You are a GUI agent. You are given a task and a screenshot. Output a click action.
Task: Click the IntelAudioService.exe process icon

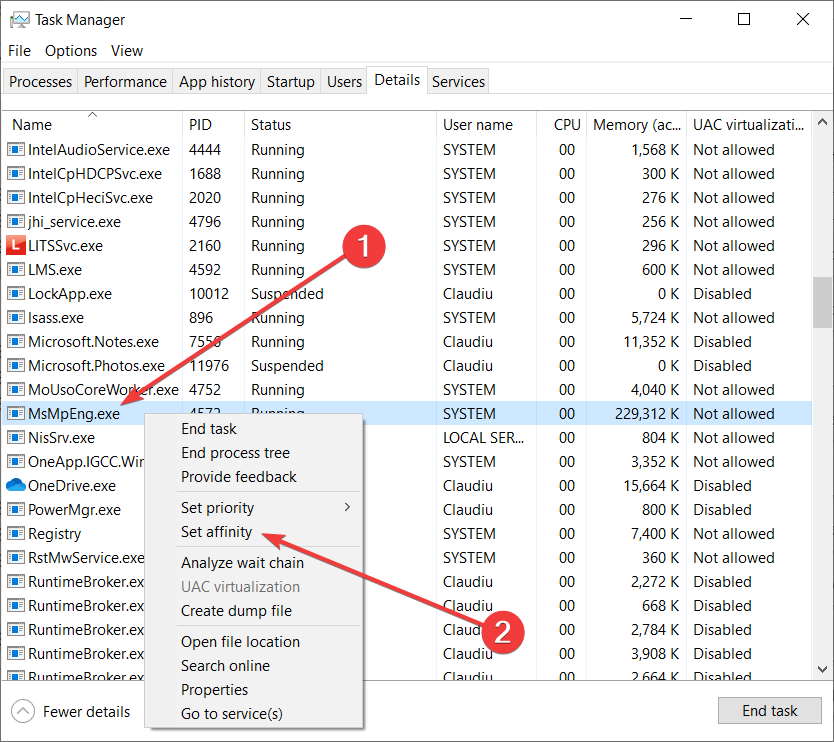(15, 150)
